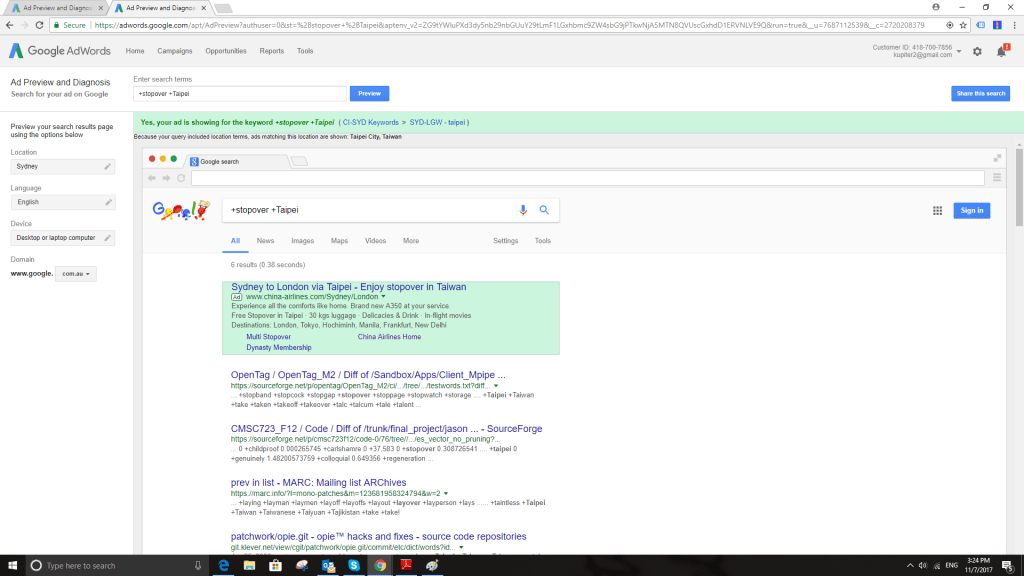The width and height of the screenshot is (1024, 576).
Task: Edit the Sydney location pencil icon
Action: [108, 167]
